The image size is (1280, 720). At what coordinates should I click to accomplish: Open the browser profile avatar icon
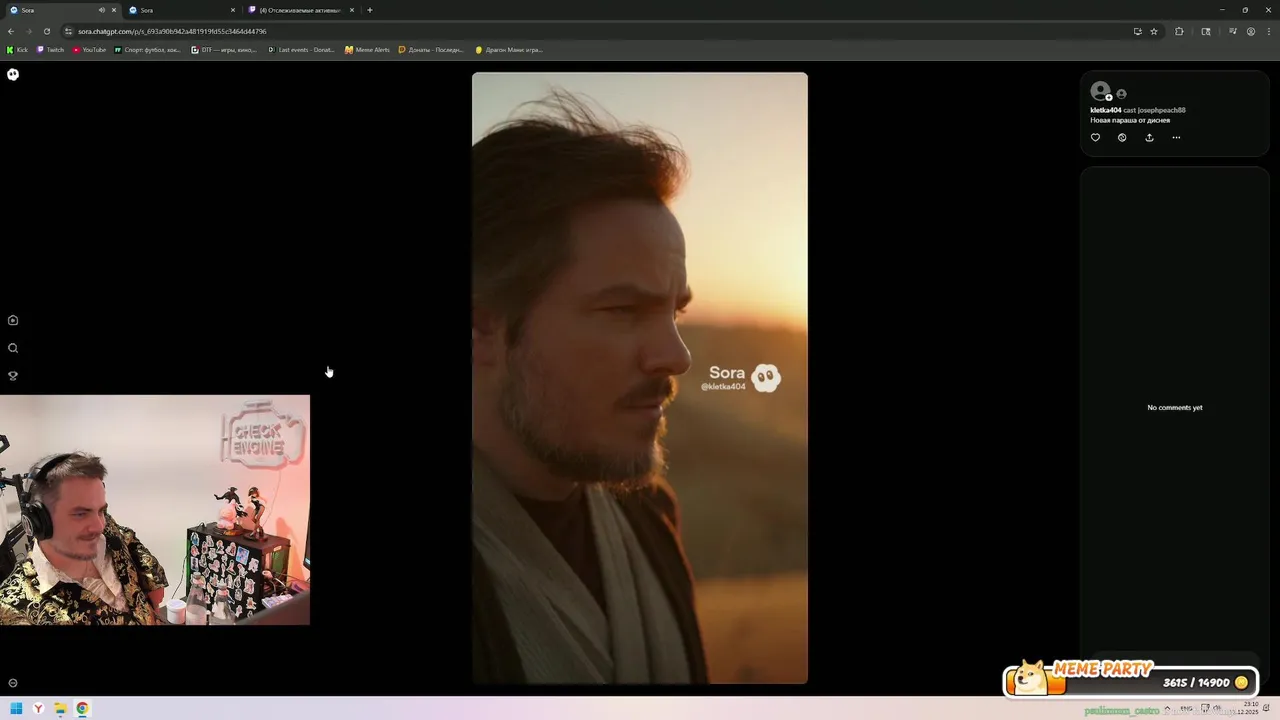tap(1250, 31)
